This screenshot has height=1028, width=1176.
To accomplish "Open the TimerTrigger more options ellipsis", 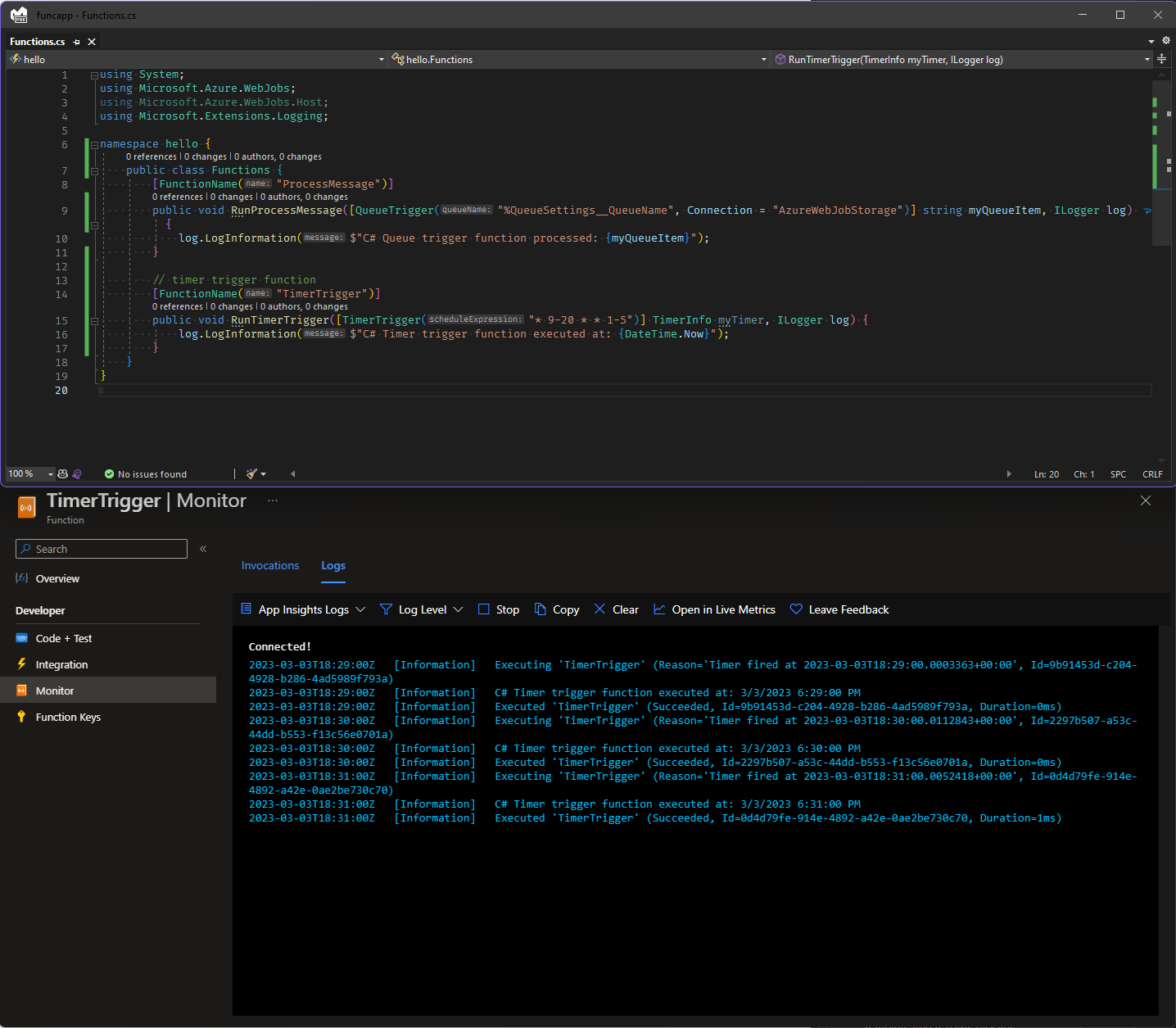I will tap(273, 500).
